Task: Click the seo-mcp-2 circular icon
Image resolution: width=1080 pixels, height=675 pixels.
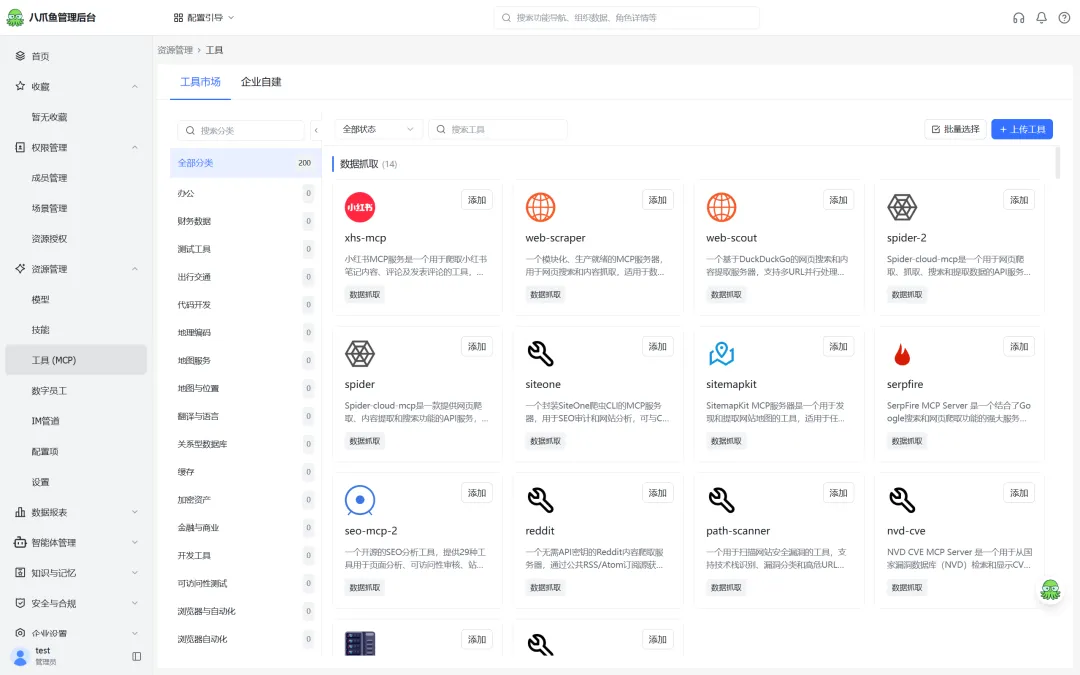Action: tap(360, 500)
